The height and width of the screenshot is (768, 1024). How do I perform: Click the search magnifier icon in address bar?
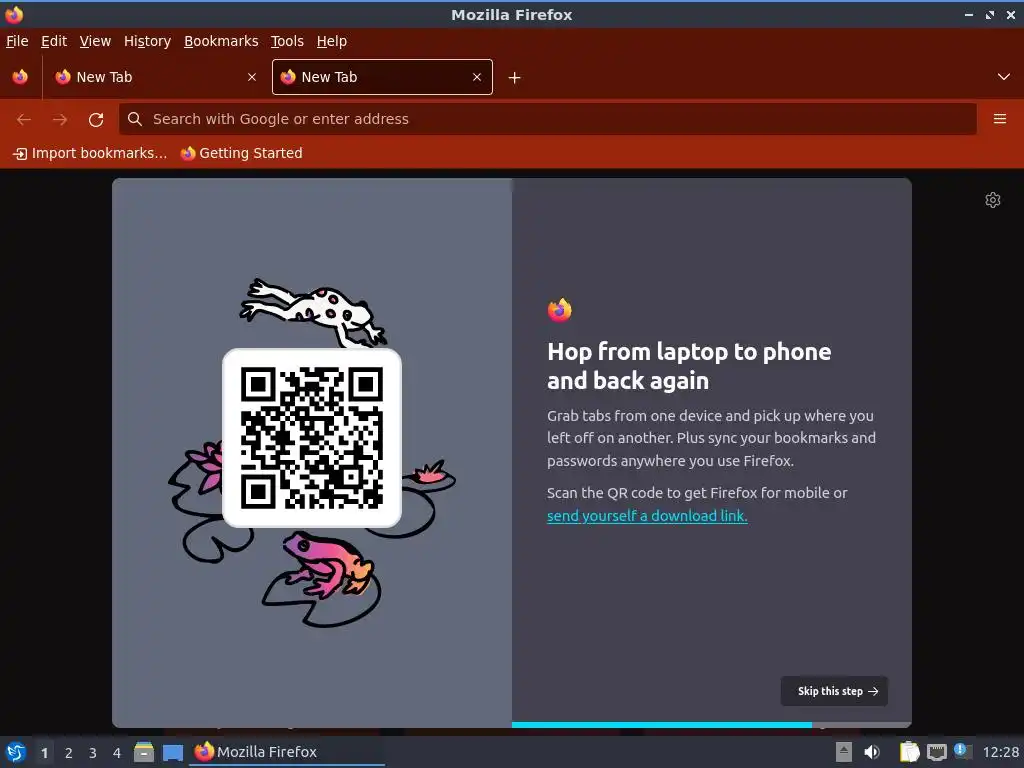[x=135, y=119]
